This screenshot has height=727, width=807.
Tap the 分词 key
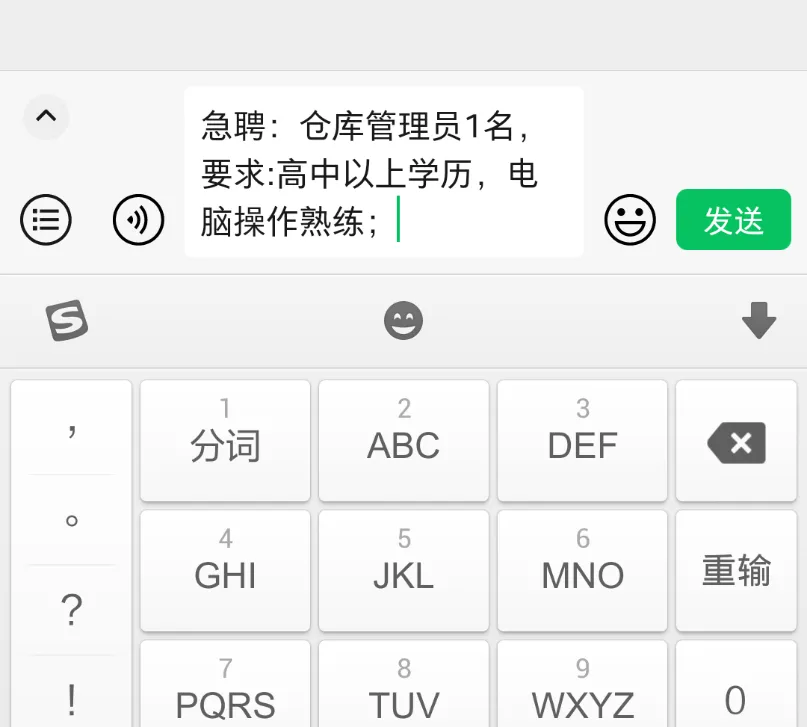tap(225, 441)
